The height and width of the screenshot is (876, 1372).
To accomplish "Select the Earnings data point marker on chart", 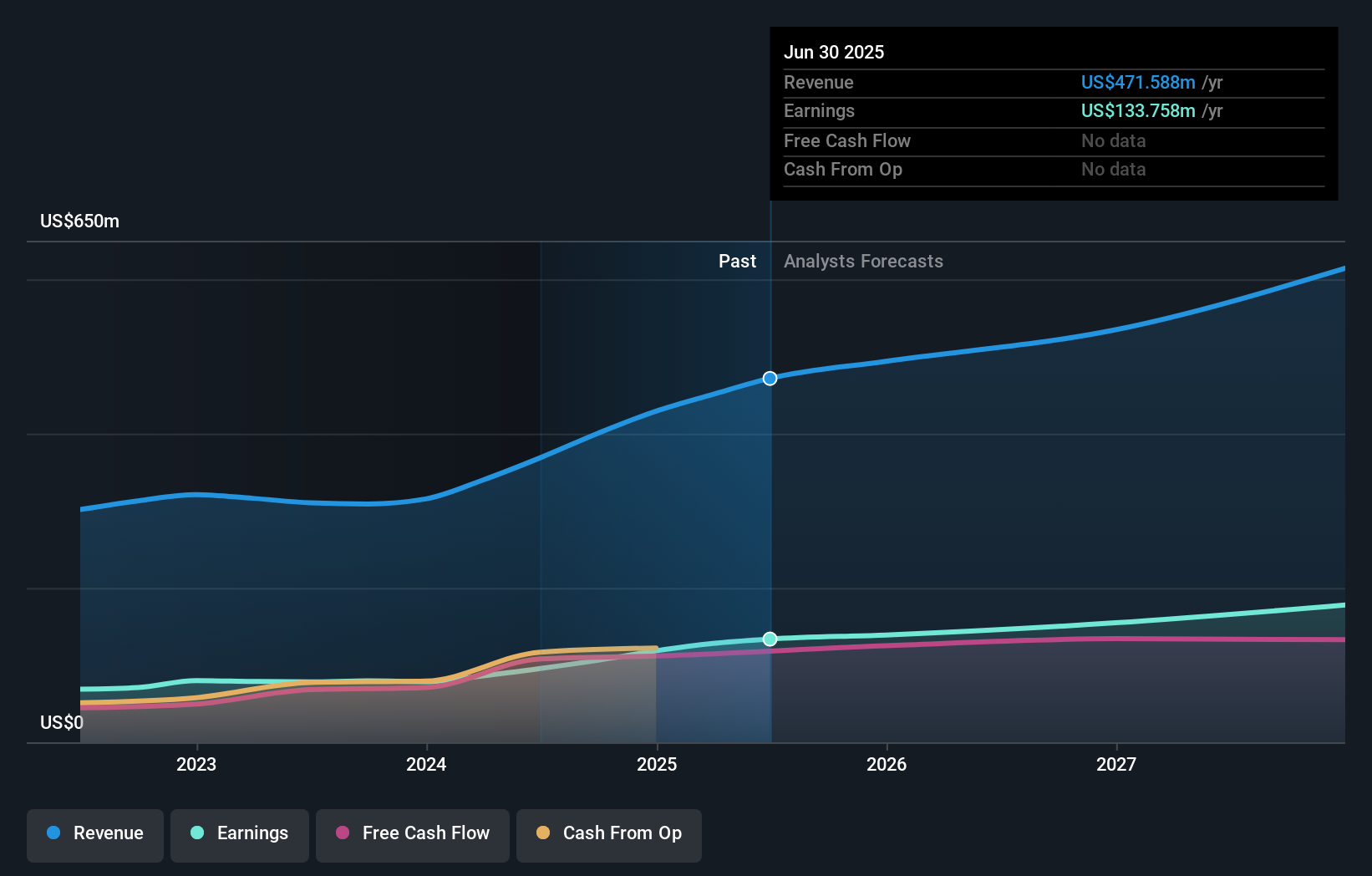I will tap(770, 639).
